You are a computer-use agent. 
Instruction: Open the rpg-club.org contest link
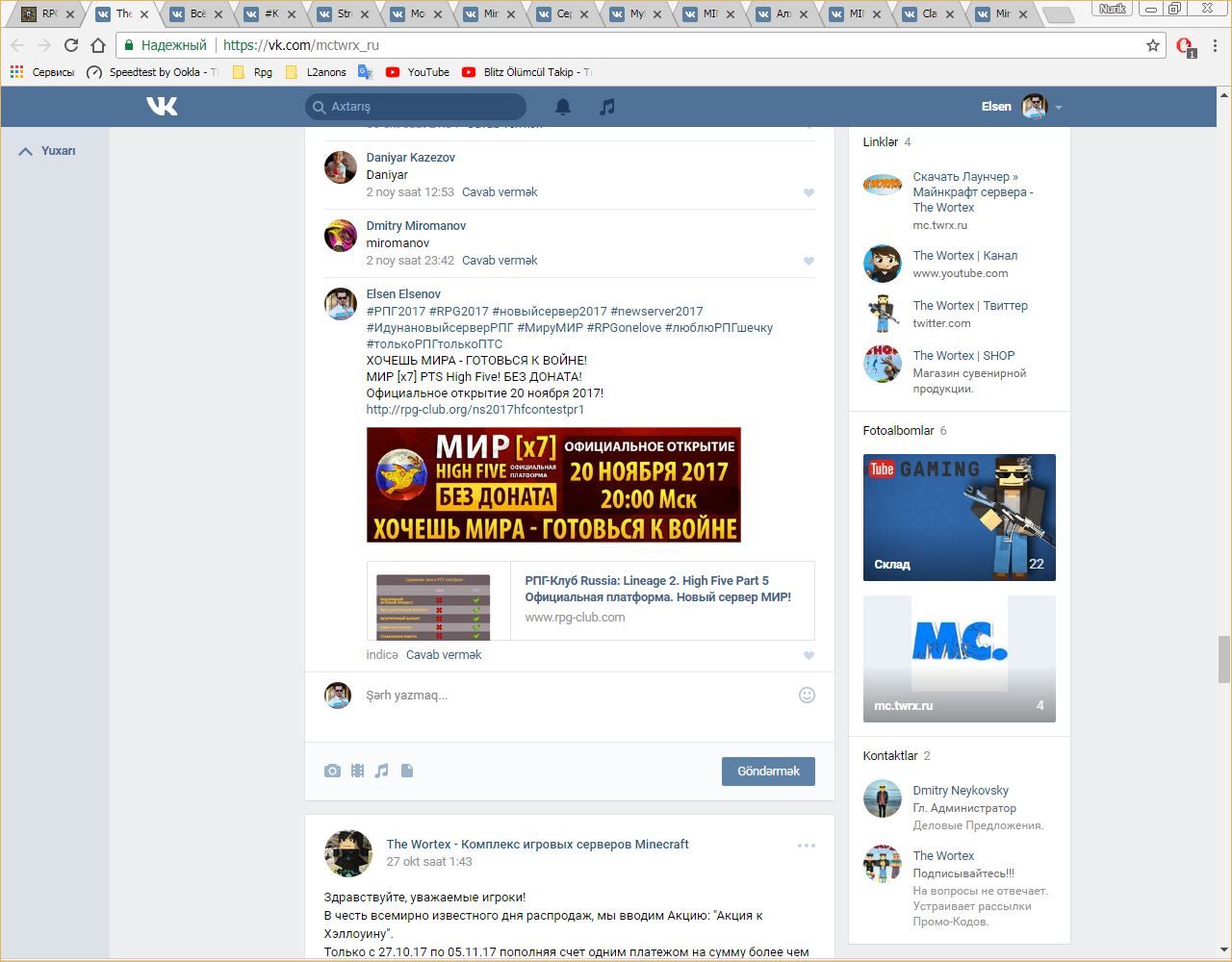pyautogui.click(x=475, y=410)
